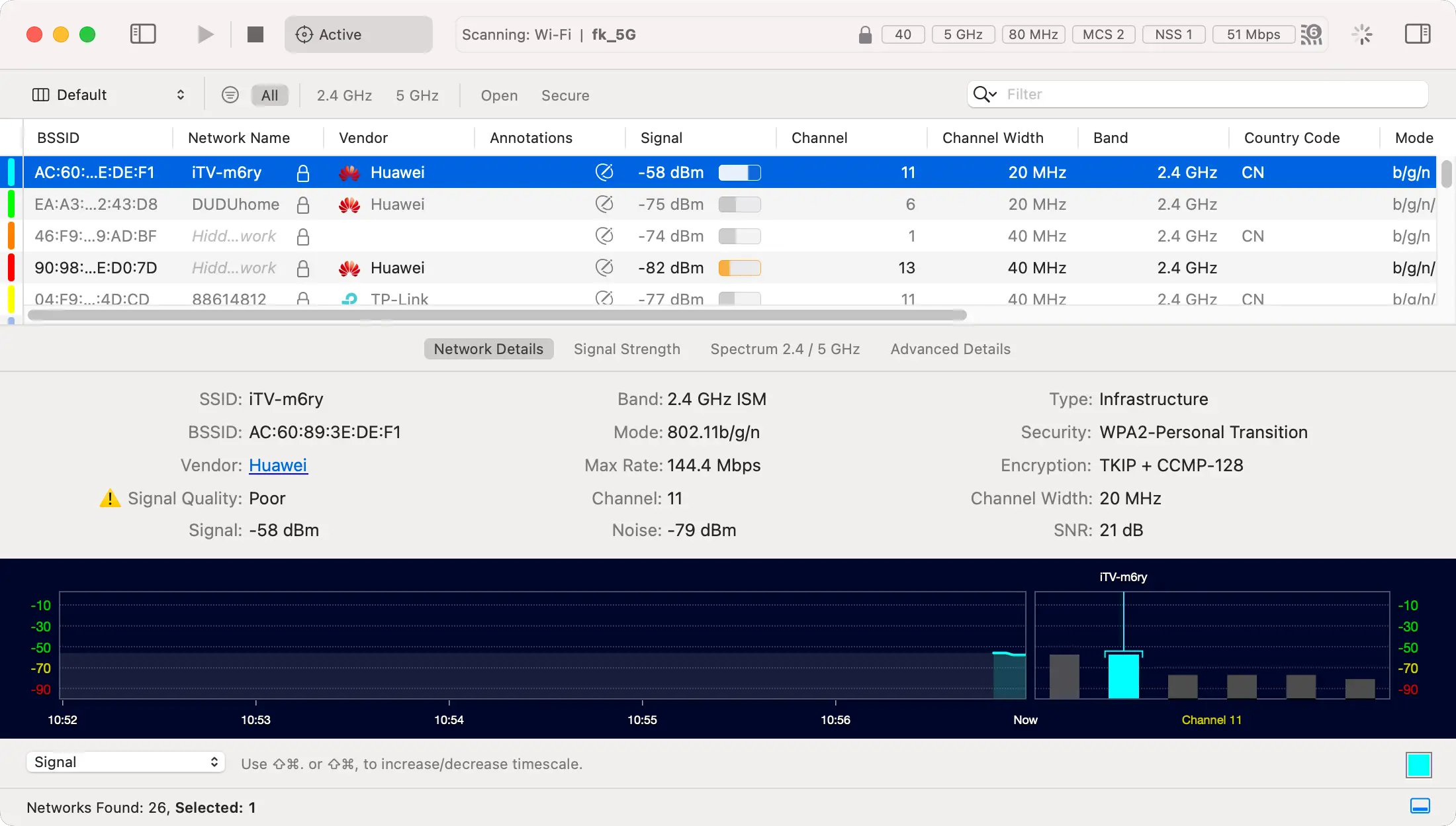
Task: Click annotation icon in iTV-m6ry row
Action: tap(604, 173)
